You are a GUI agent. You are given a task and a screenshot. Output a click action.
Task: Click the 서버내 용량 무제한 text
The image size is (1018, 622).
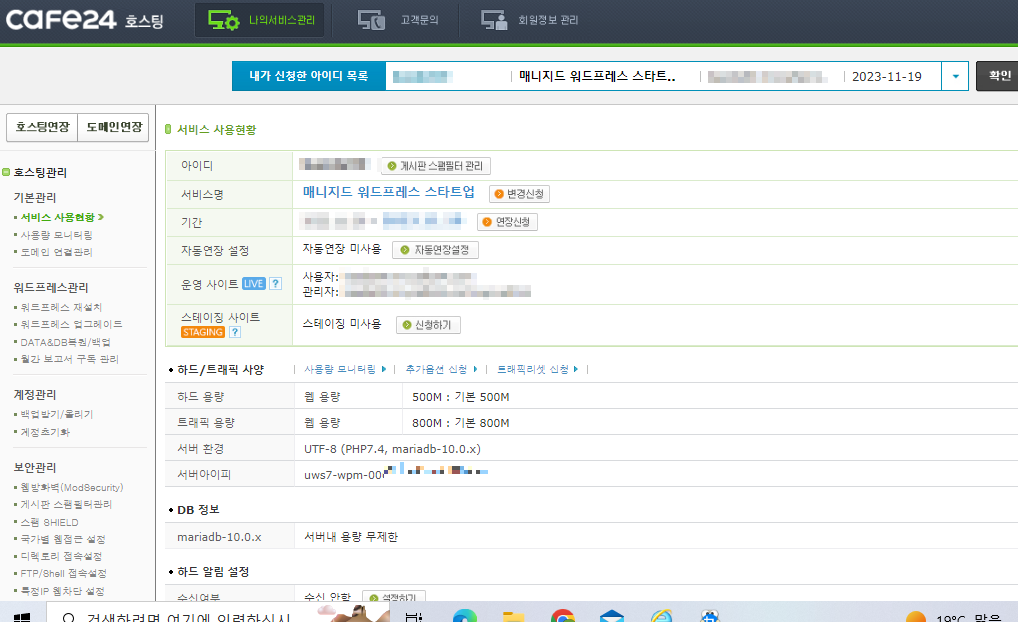click(351, 537)
